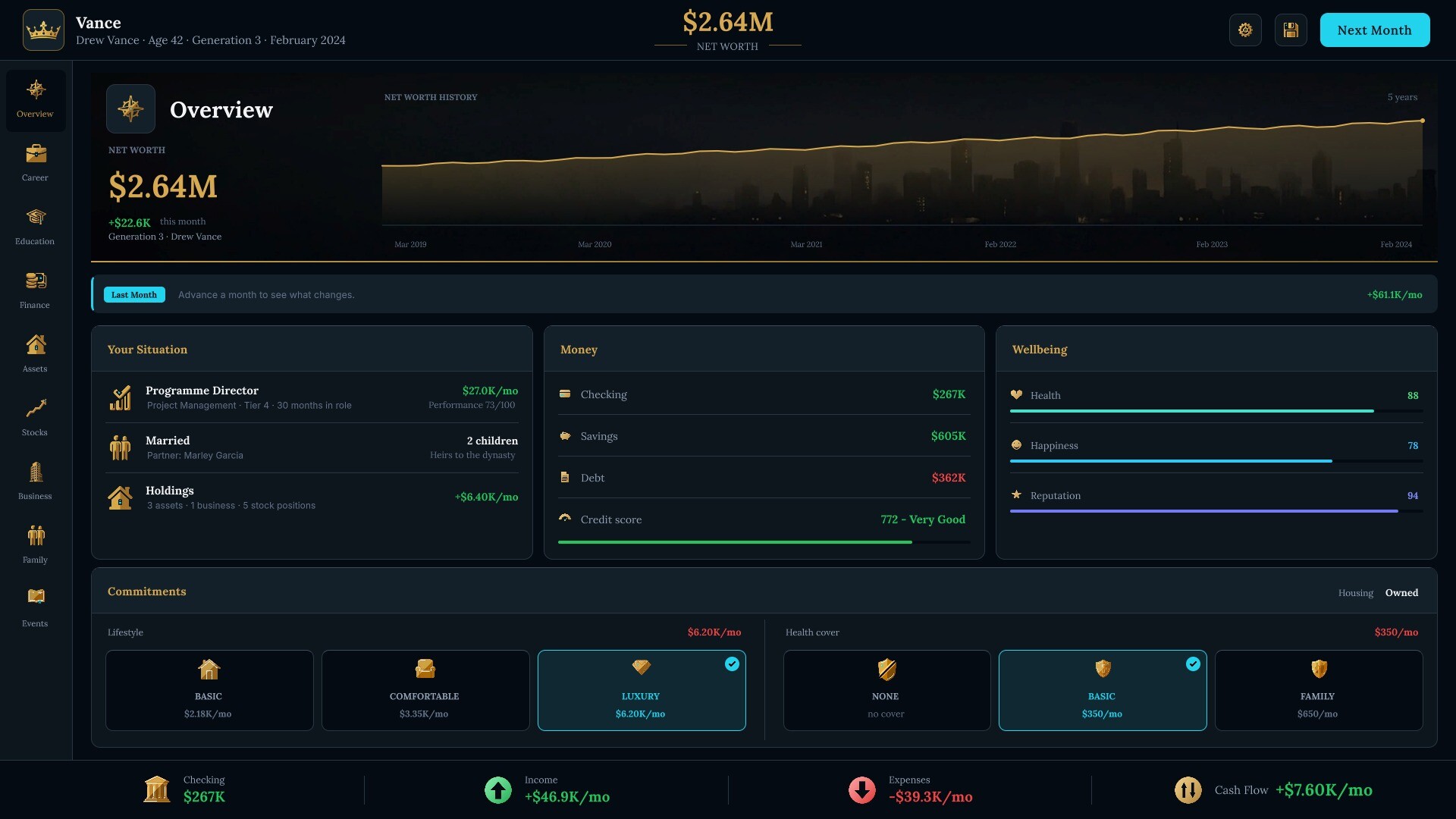
Task: Open the Business building section
Action: click(x=35, y=482)
